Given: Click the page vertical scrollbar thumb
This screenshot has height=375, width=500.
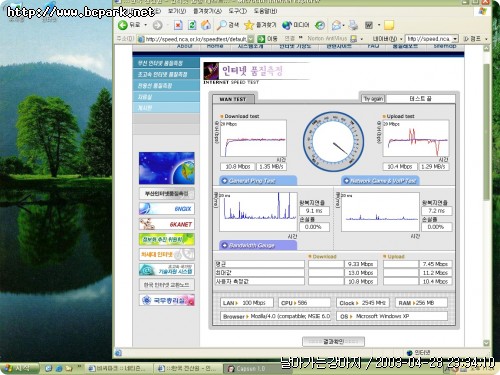Looking at the screenshot, I should [486, 132].
